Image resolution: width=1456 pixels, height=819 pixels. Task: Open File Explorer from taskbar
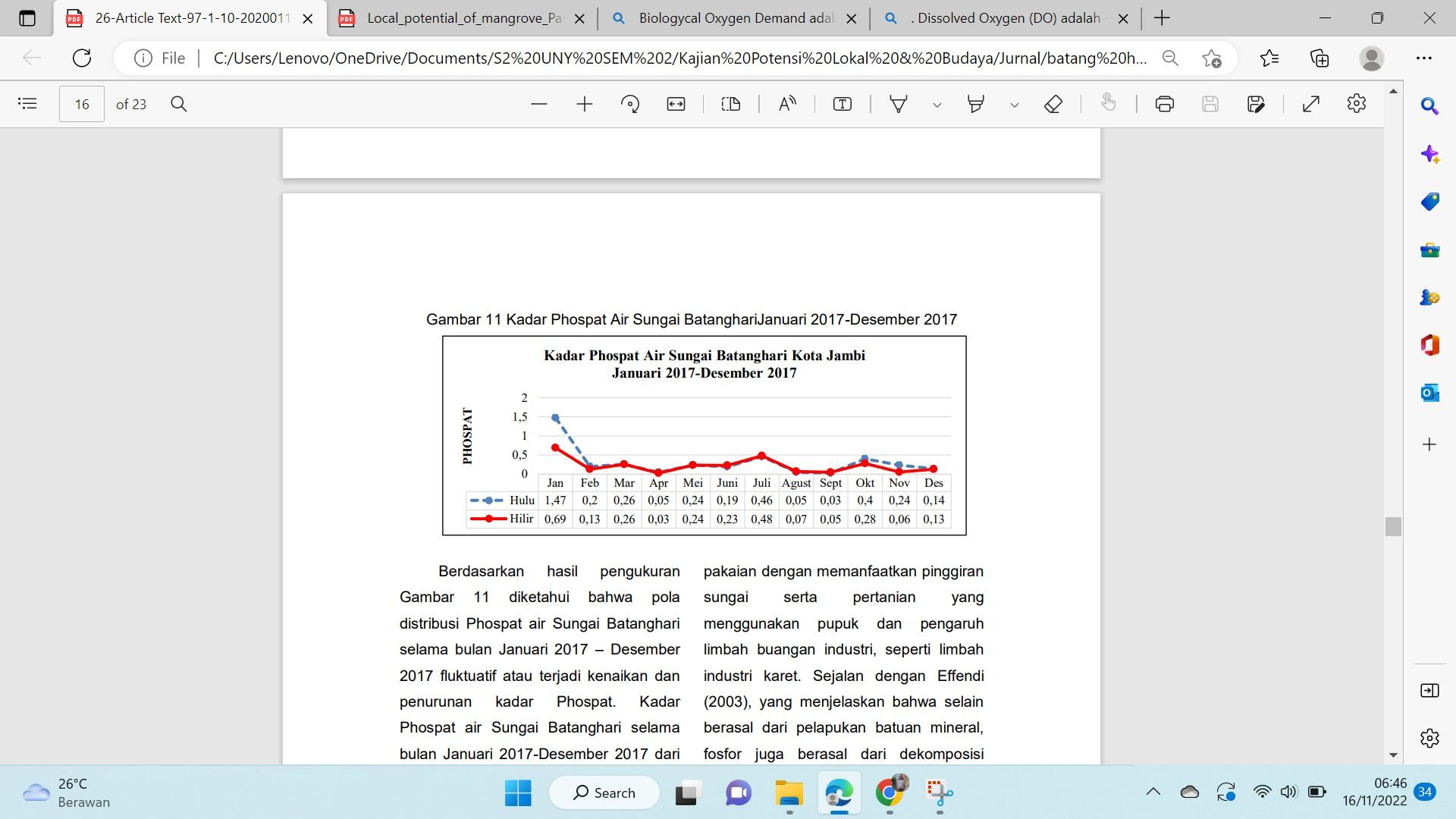pos(789,793)
